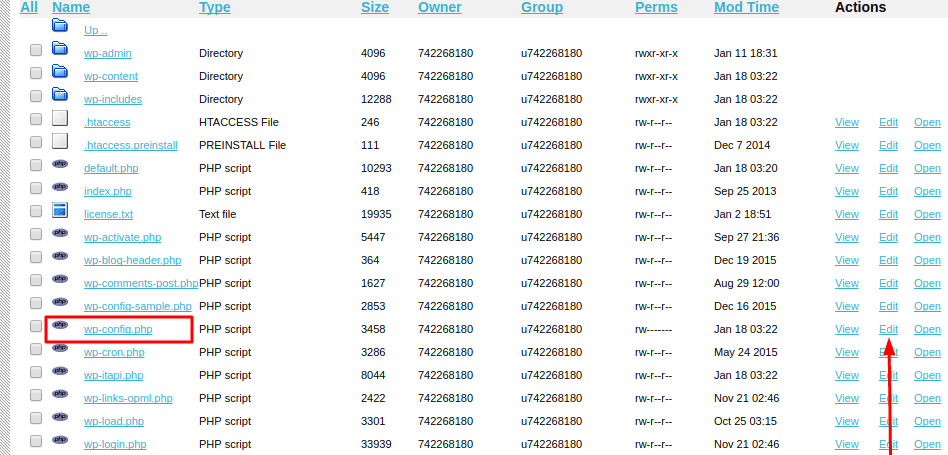This screenshot has height=455, width=948.
Task: Click the Type column header
Action: click(x=215, y=8)
